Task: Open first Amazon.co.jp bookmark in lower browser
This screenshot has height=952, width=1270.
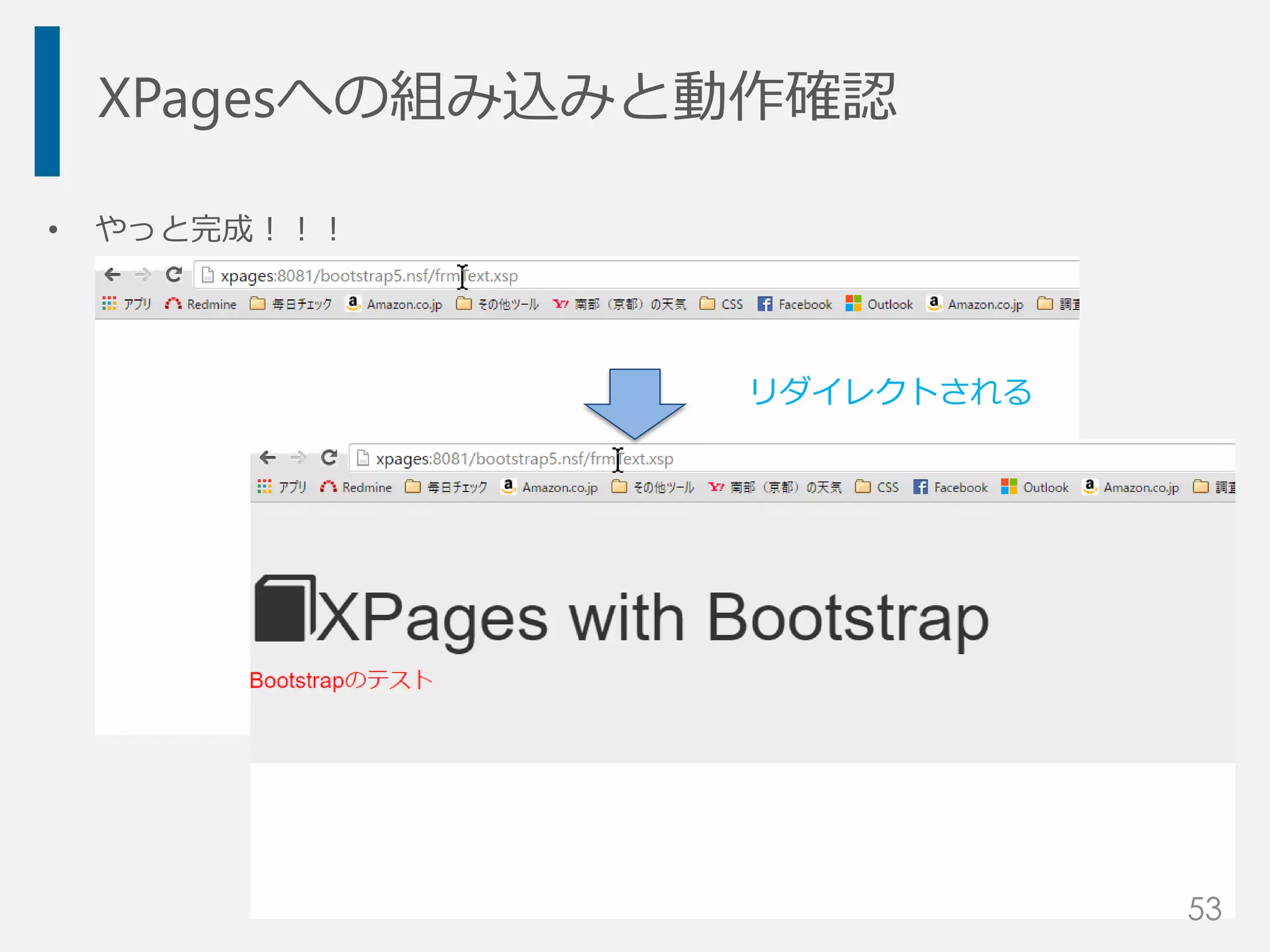Action: (x=549, y=487)
